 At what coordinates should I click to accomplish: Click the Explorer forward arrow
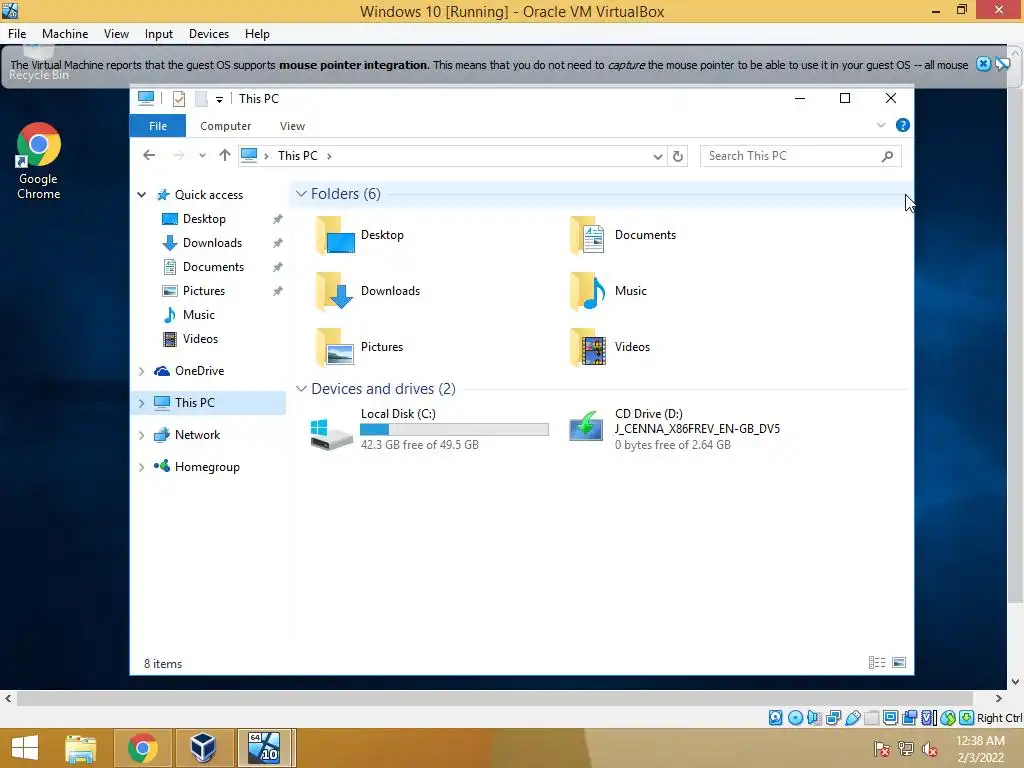coord(178,155)
